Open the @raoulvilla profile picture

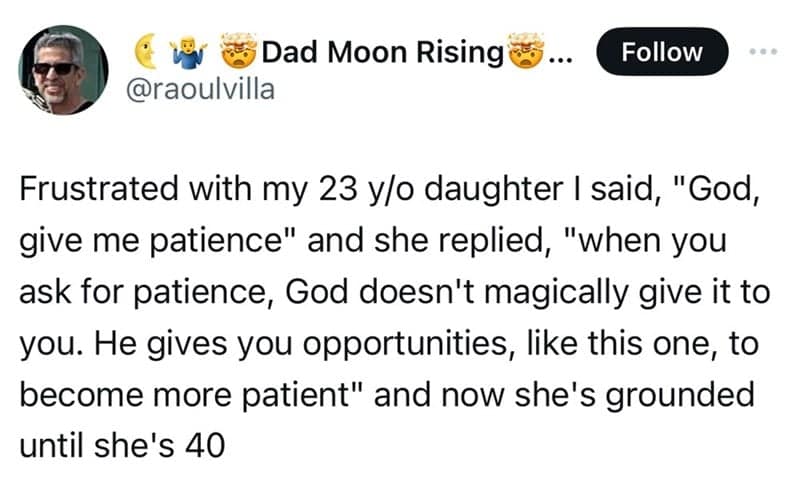(x=64, y=70)
